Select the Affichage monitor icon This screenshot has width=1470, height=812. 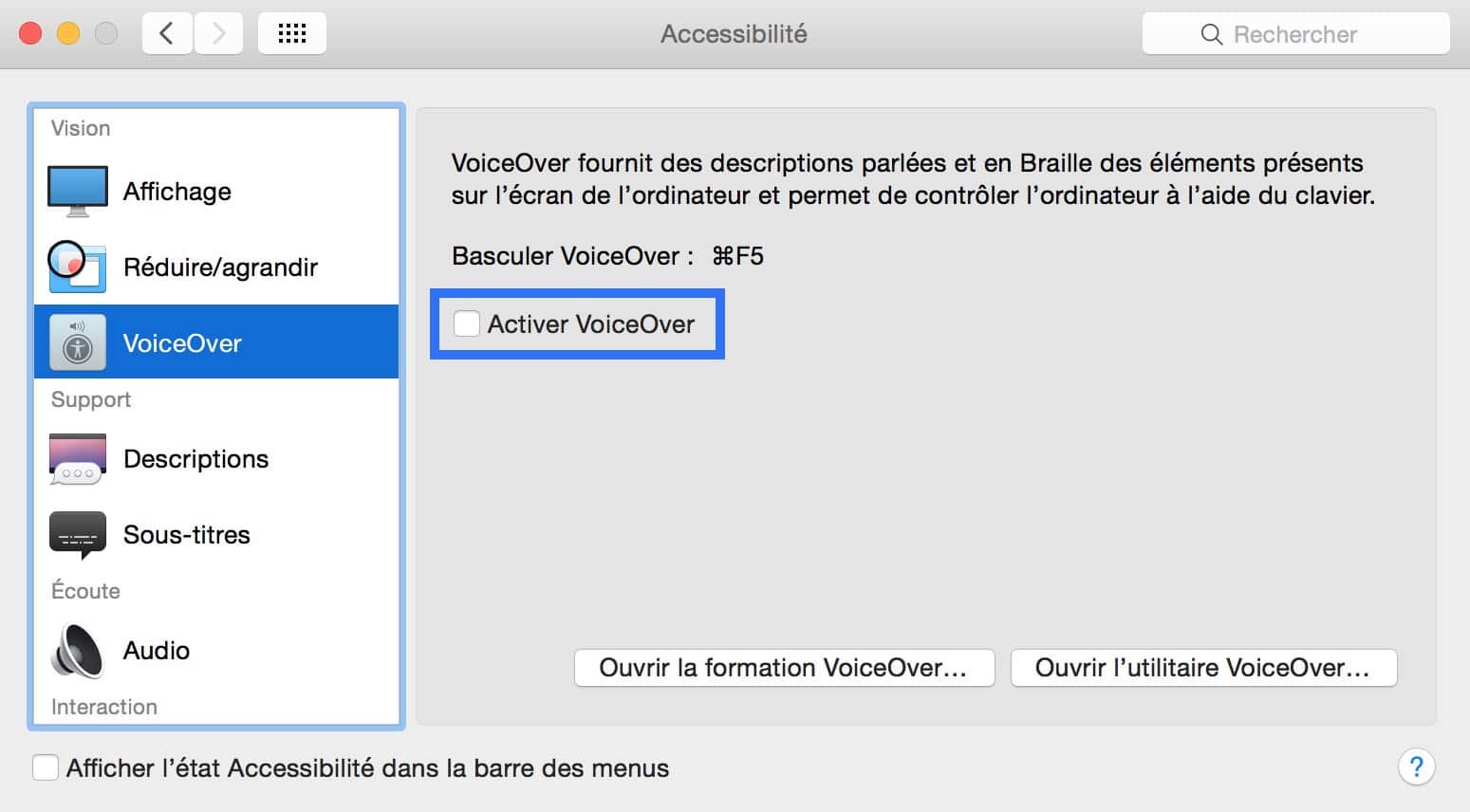point(78,191)
